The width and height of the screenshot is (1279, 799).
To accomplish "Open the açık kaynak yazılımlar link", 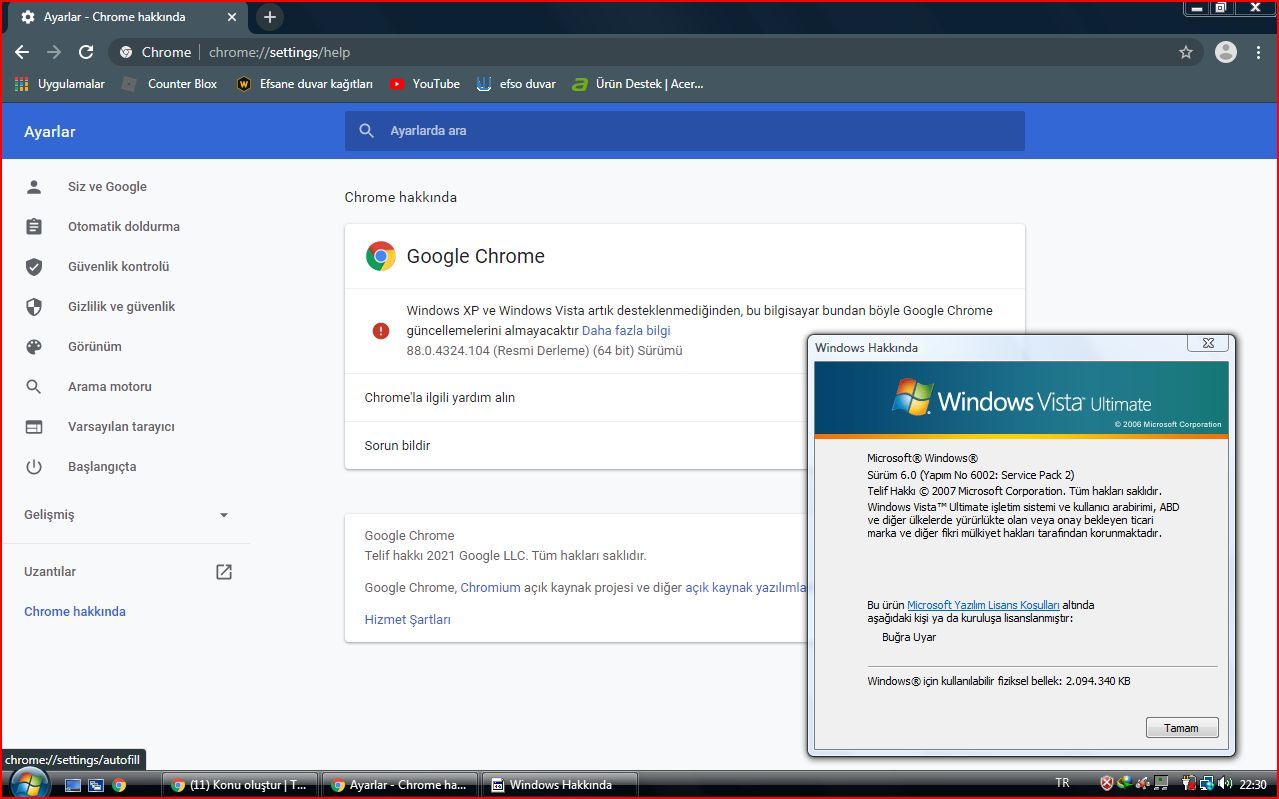I will click(746, 588).
